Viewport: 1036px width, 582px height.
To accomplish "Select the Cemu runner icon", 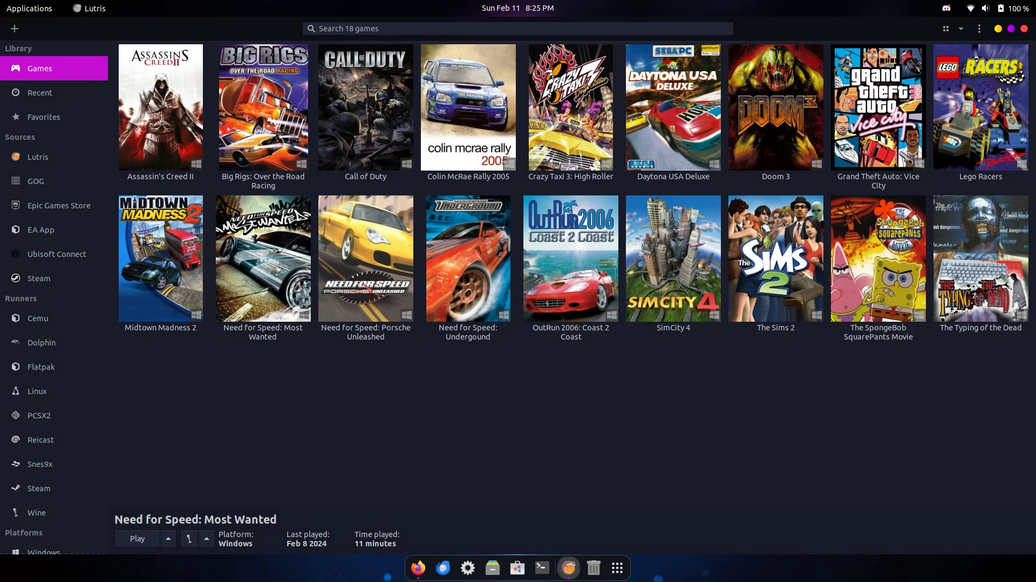I will (16, 318).
